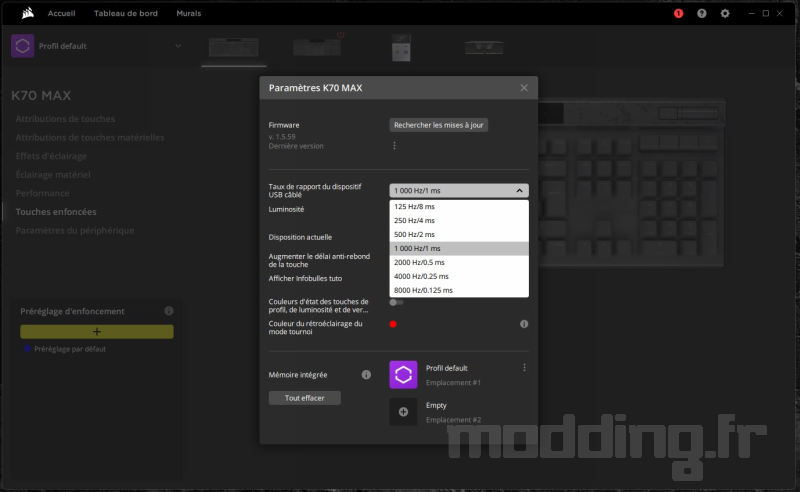Click Tout effacer button

coord(305,398)
